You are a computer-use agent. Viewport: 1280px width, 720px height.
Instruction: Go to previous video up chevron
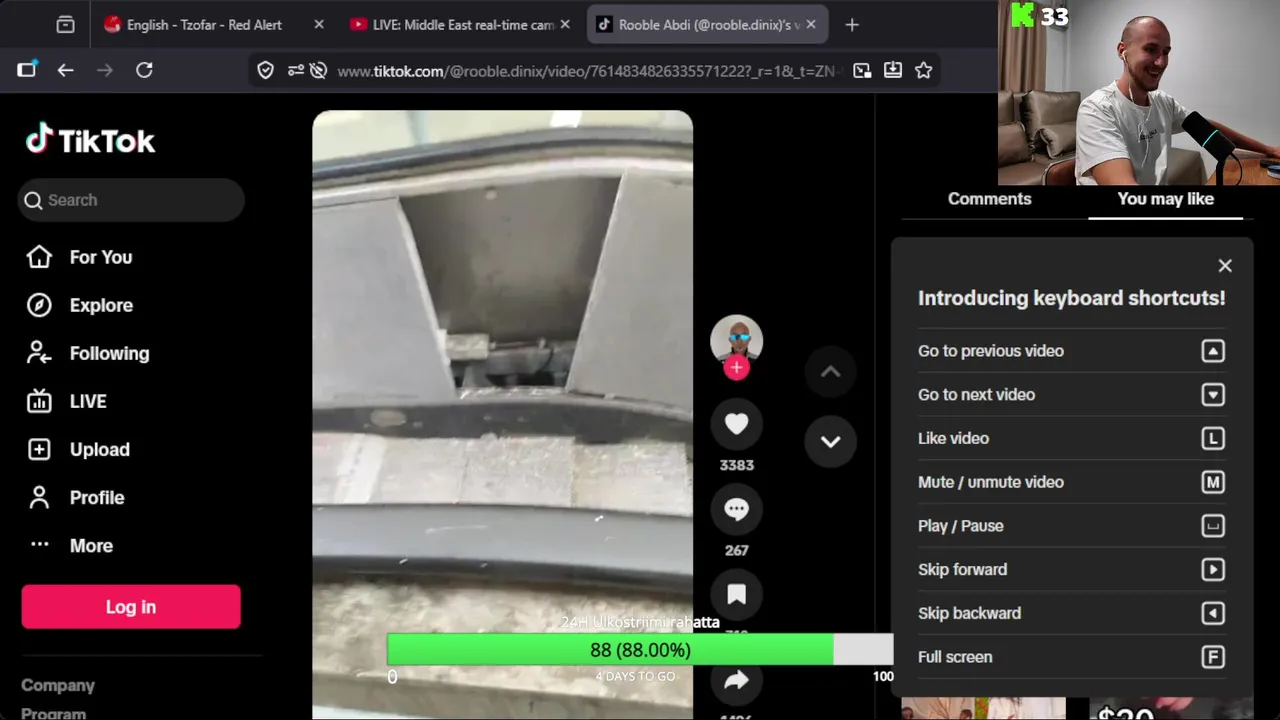click(x=830, y=371)
